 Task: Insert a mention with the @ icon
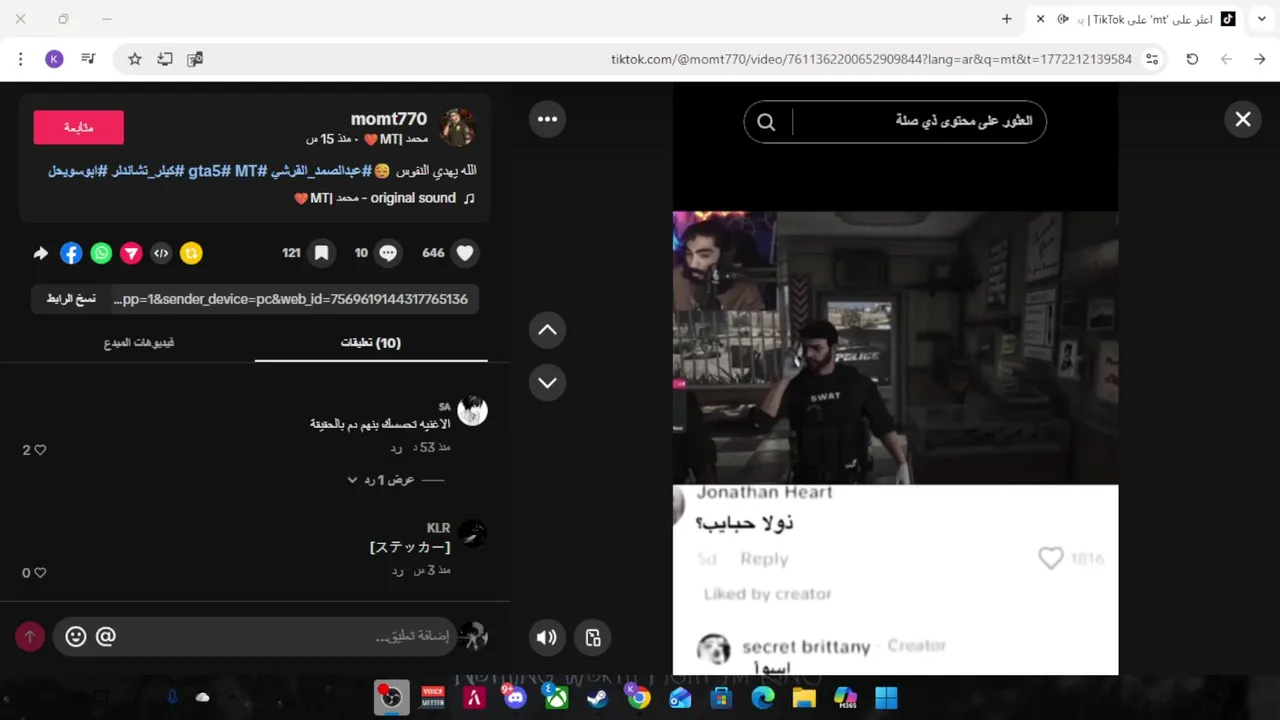click(x=105, y=636)
